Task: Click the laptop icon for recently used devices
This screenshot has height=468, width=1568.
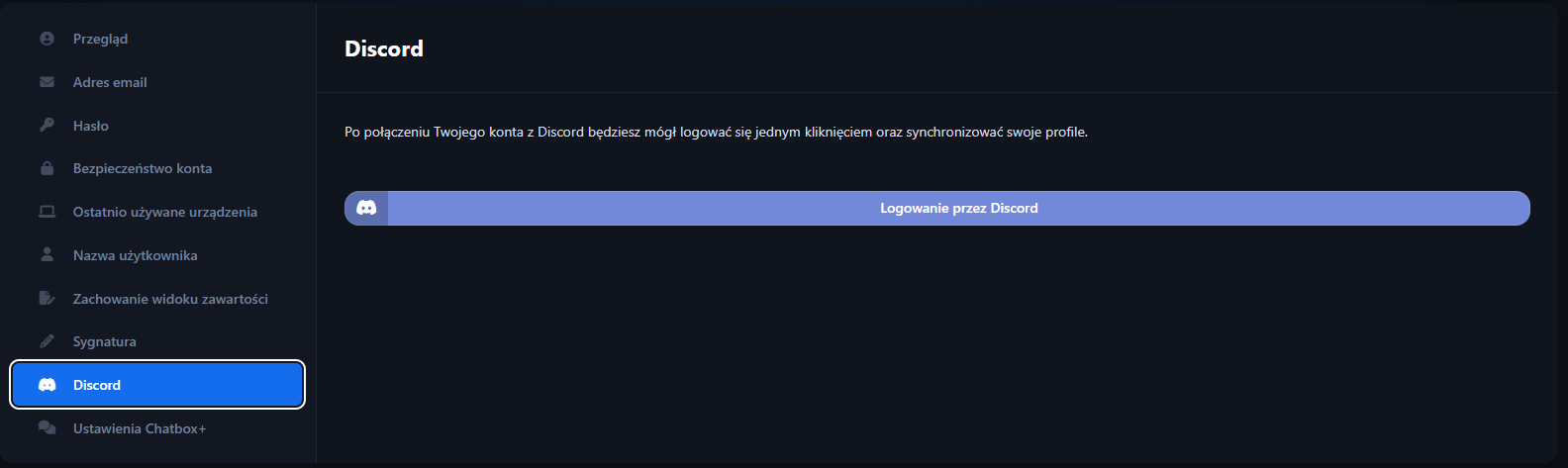Action: coord(47,212)
